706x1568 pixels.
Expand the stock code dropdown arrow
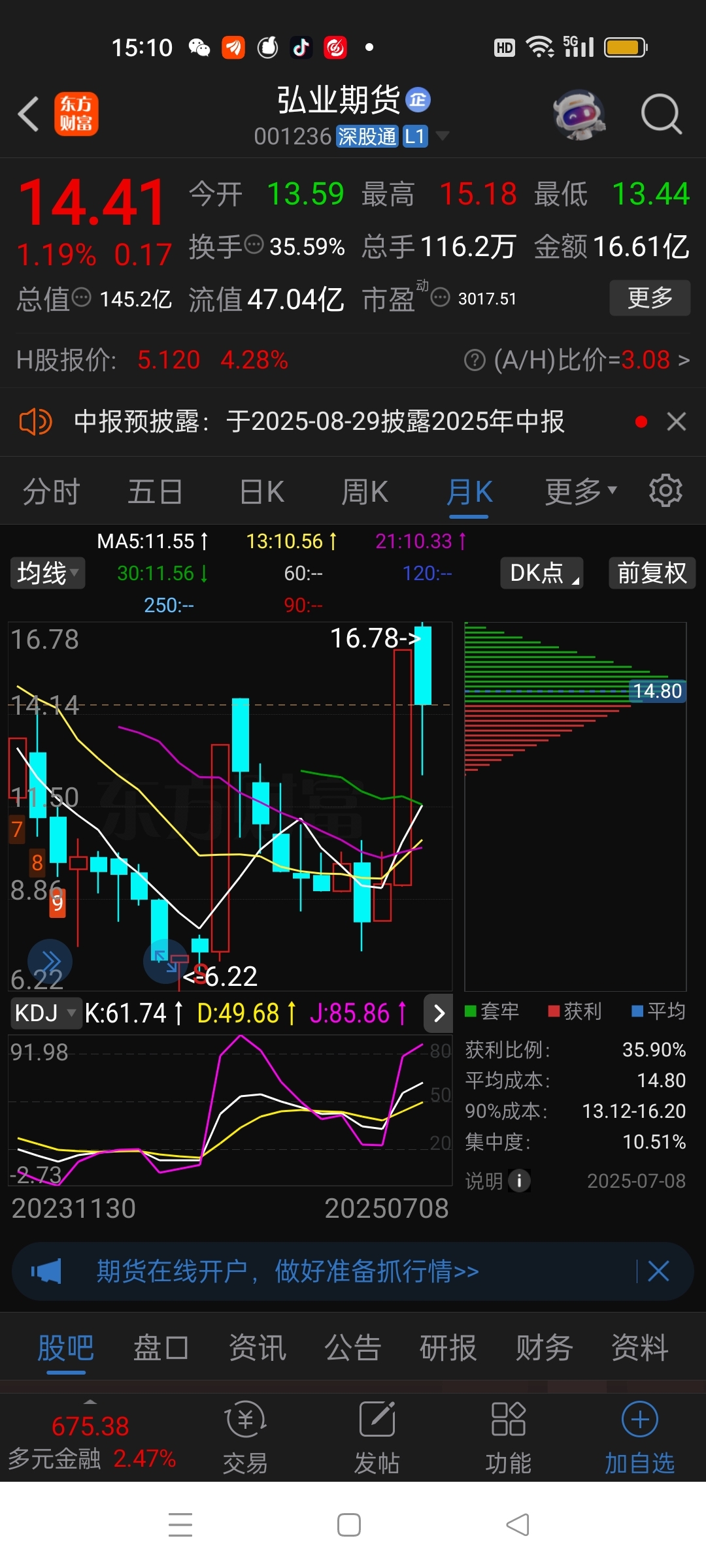click(443, 136)
